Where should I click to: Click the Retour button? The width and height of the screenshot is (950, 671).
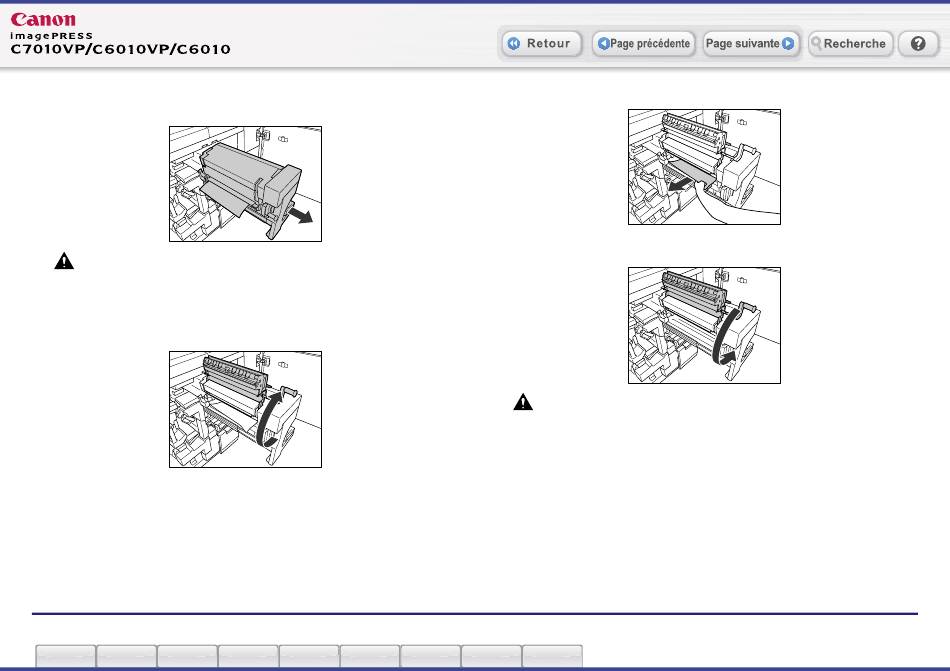coord(541,44)
